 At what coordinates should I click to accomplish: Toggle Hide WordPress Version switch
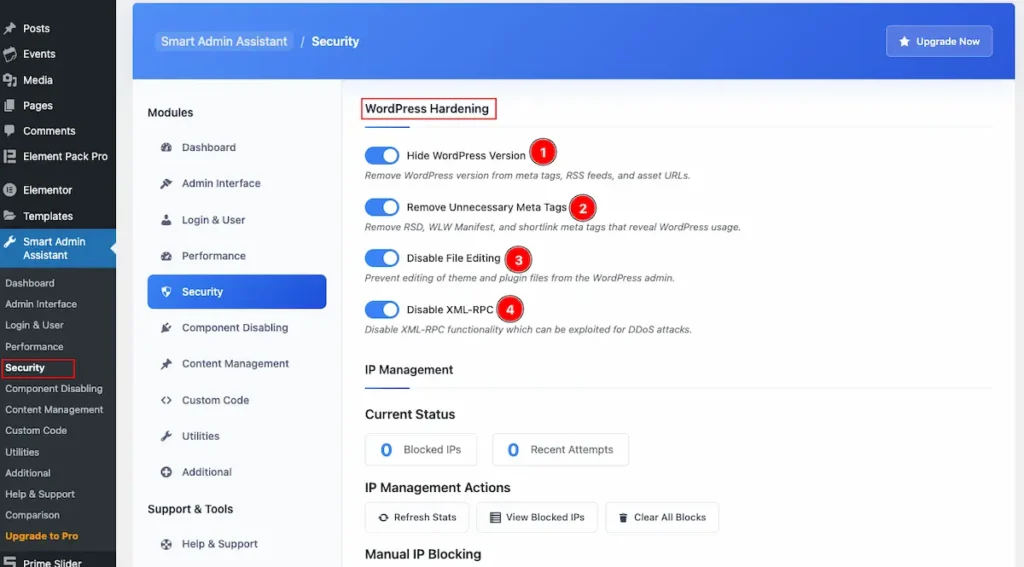[381, 155]
